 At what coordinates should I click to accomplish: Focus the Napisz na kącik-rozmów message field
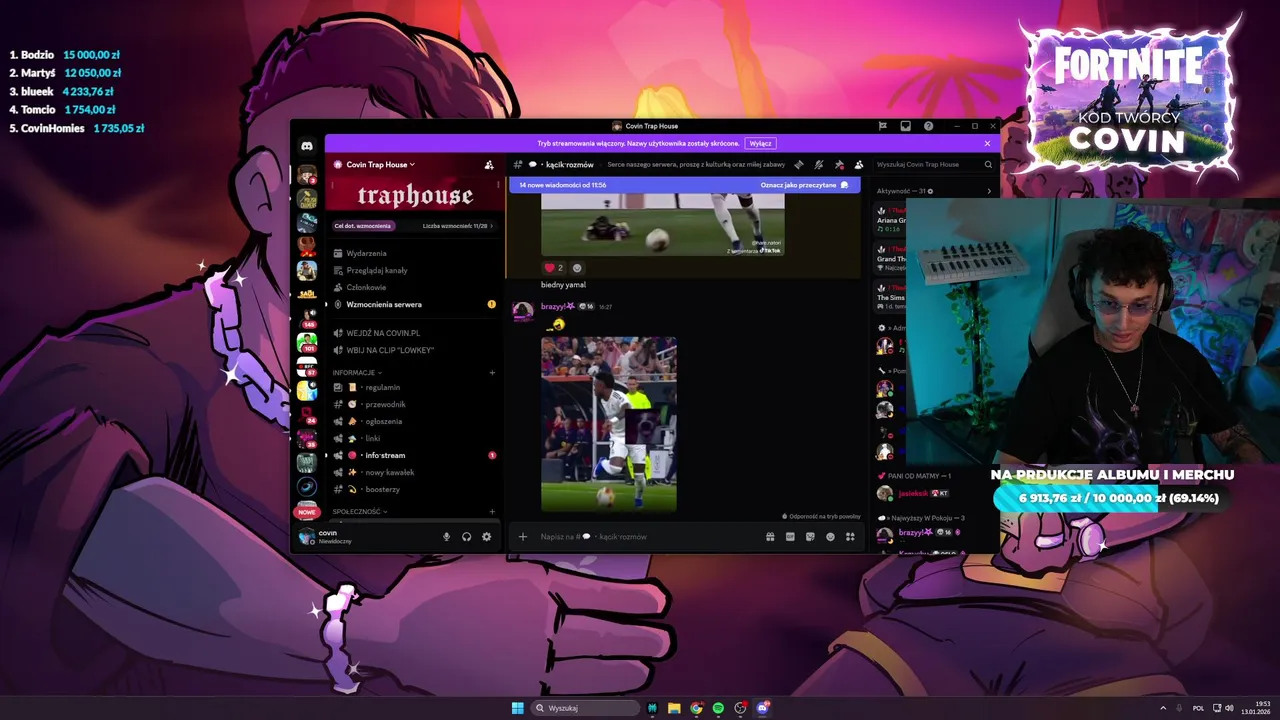tap(650, 537)
